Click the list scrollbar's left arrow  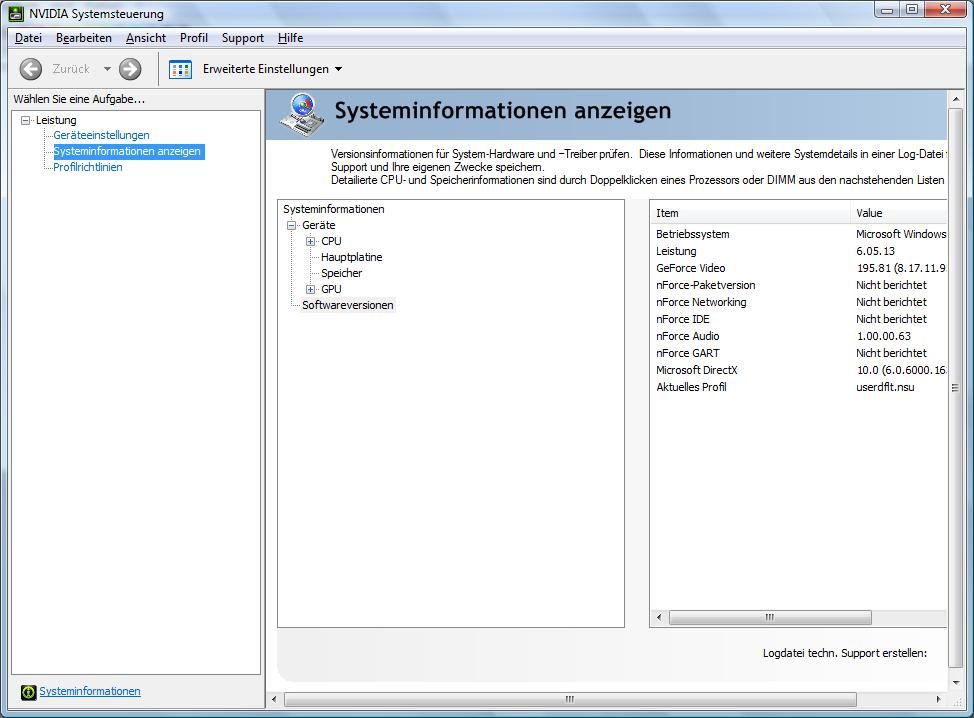click(x=659, y=617)
